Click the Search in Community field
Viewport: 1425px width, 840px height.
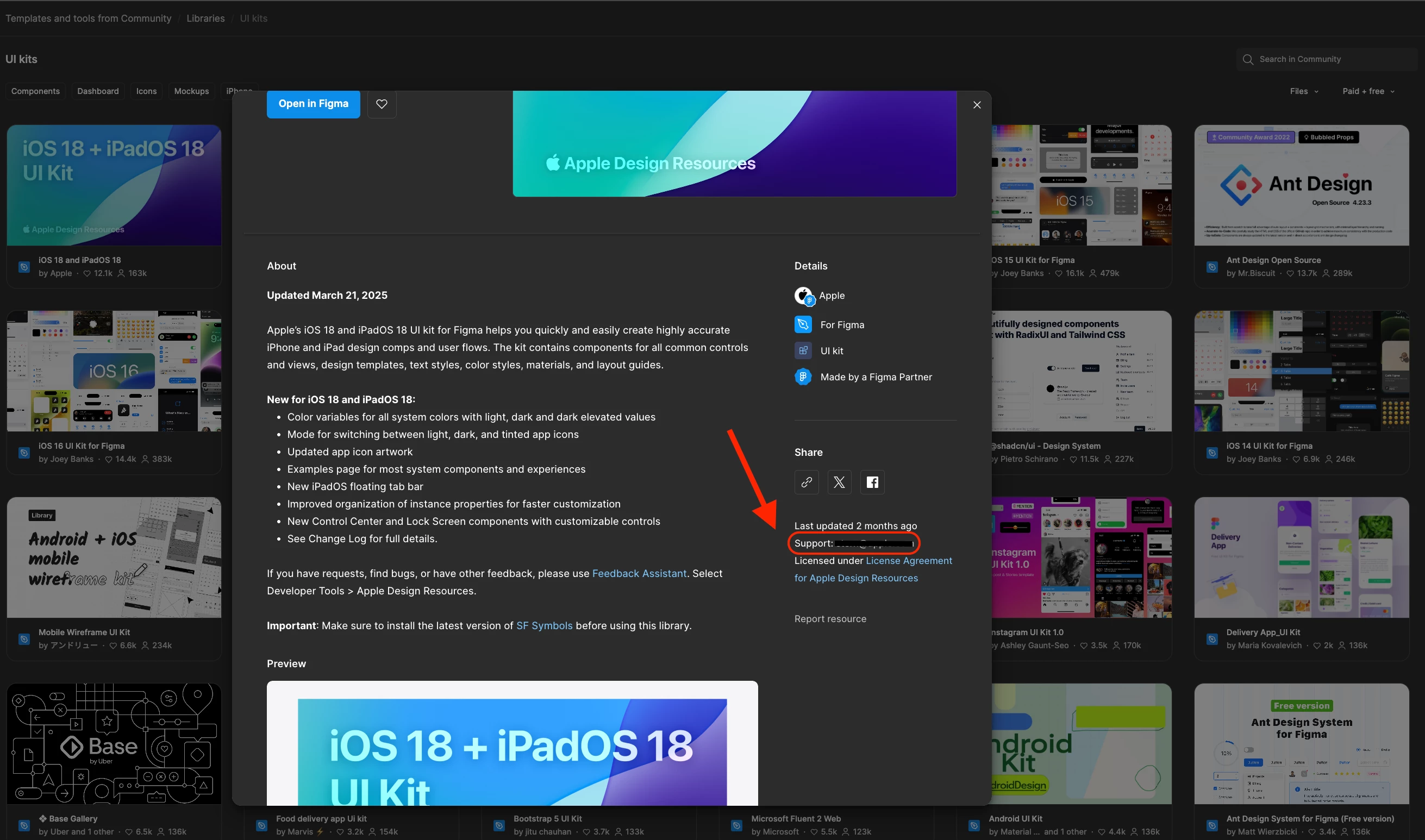[1327, 59]
